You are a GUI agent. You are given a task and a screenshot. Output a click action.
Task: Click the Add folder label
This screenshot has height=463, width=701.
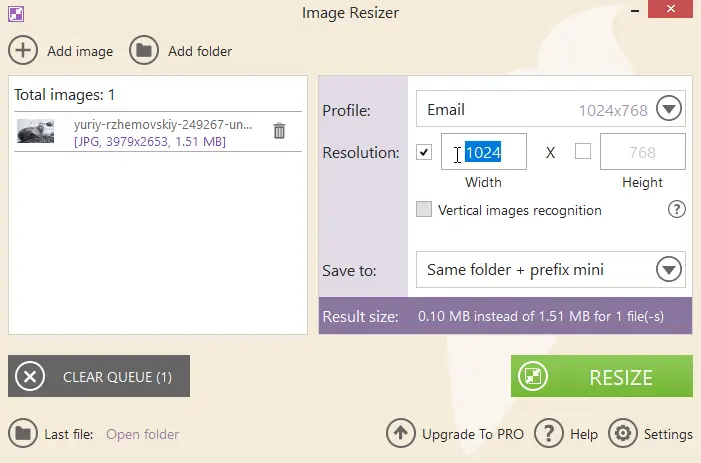pyautogui.click(x=200, y=51)
